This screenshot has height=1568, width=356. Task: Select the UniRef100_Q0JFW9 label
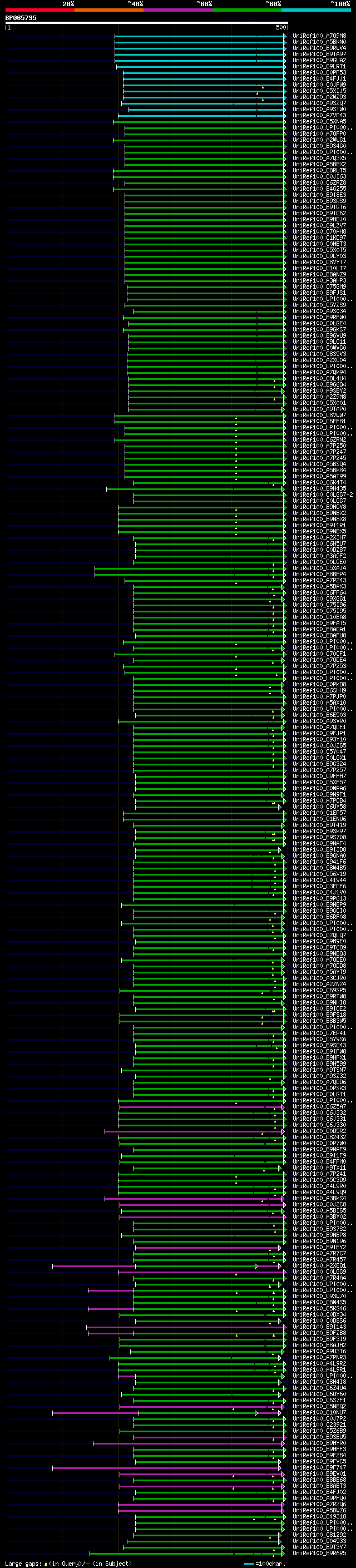point(319,85)
